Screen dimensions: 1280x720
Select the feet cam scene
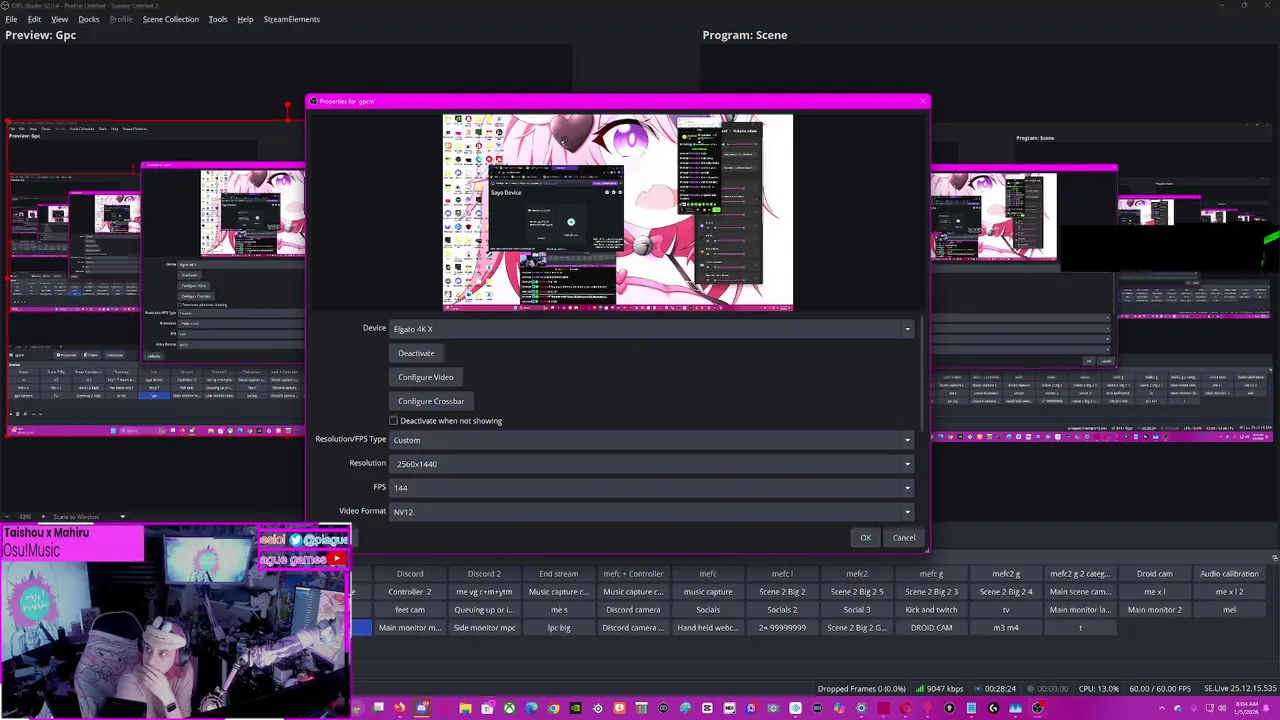click(x=410, y=610)
